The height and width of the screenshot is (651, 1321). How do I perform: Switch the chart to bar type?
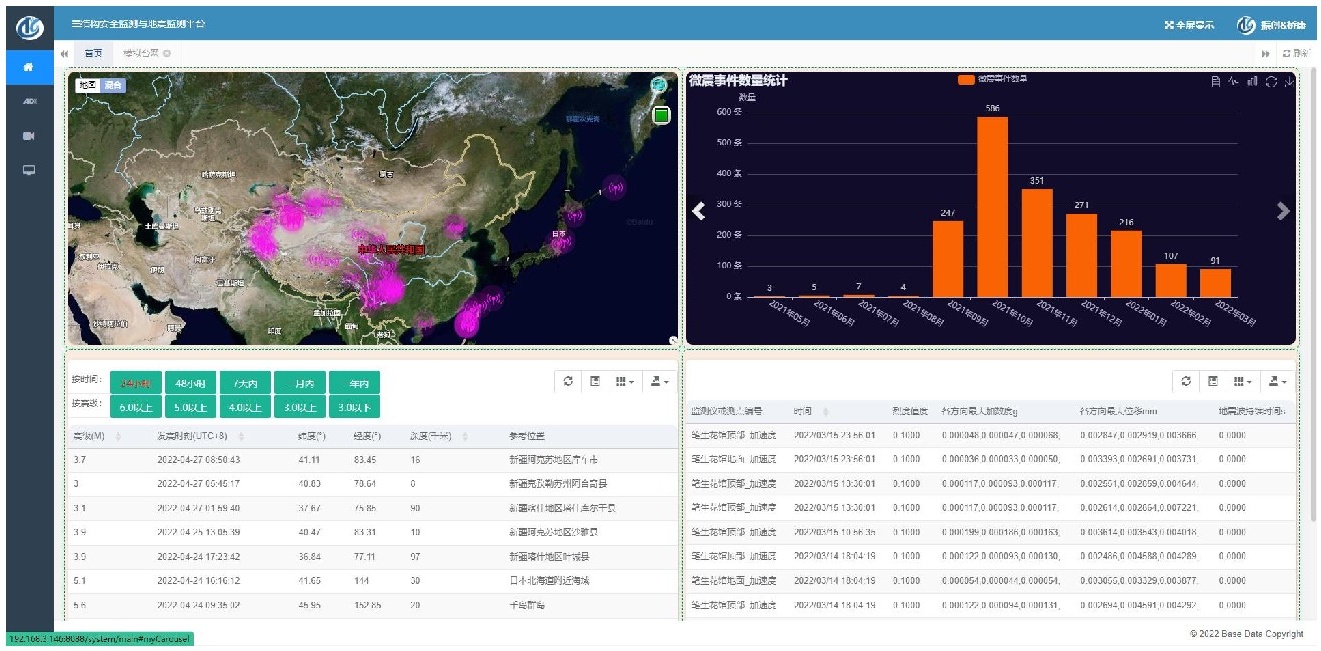point(1252,82)
